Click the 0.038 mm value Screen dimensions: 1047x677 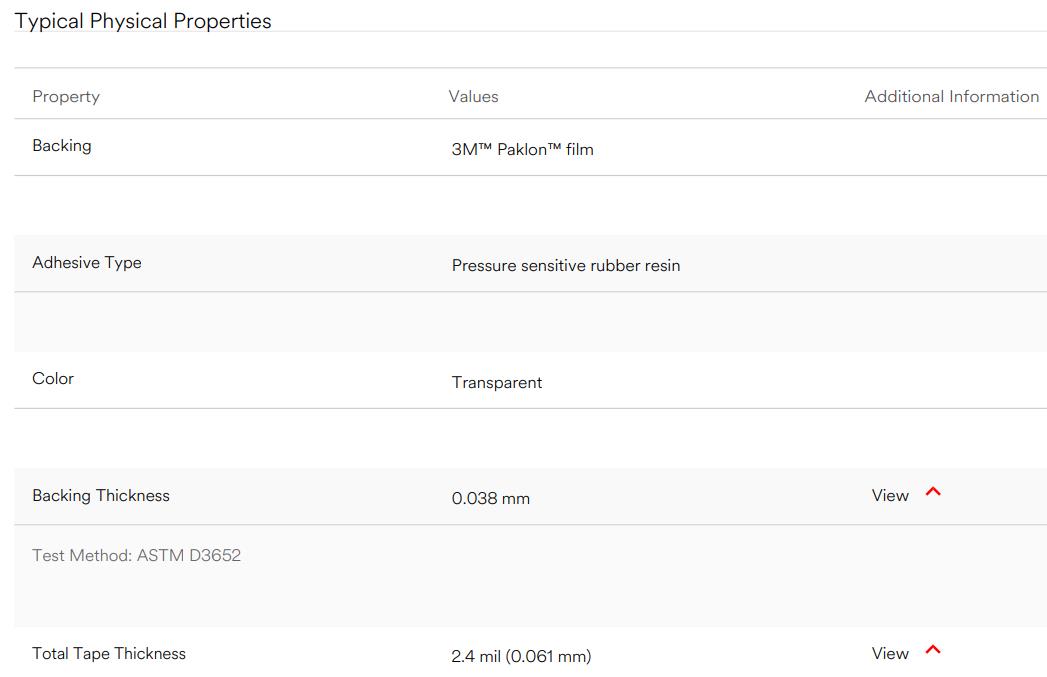coord(491,499)
